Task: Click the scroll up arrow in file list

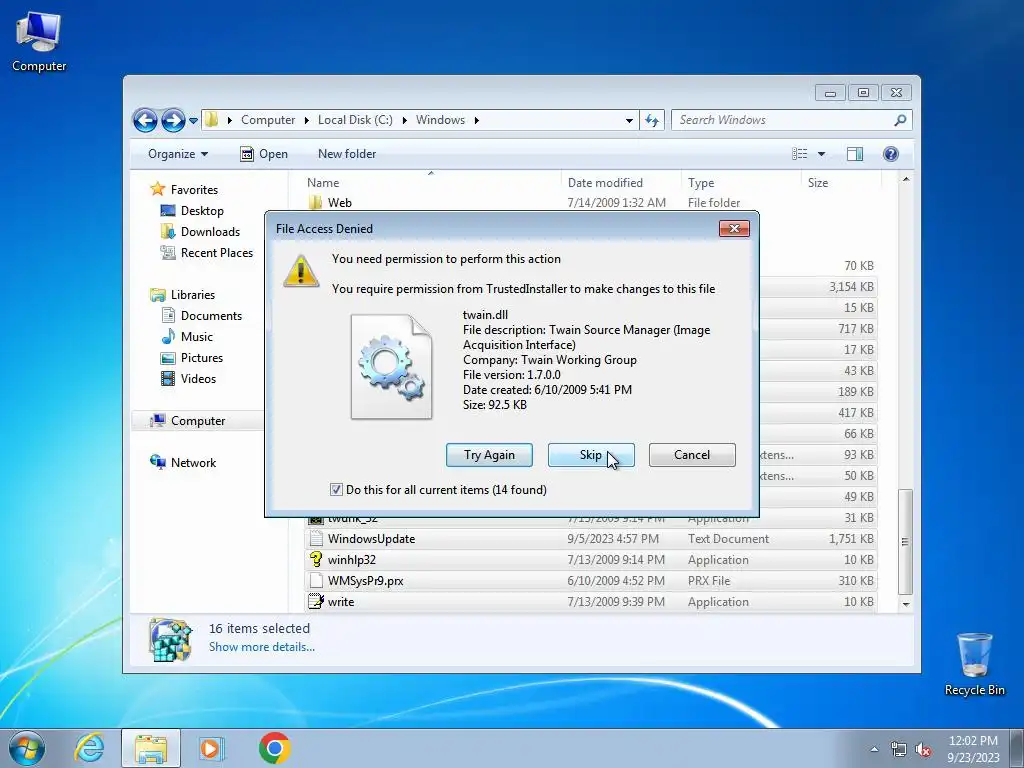Action: click(x=905, y=180)
